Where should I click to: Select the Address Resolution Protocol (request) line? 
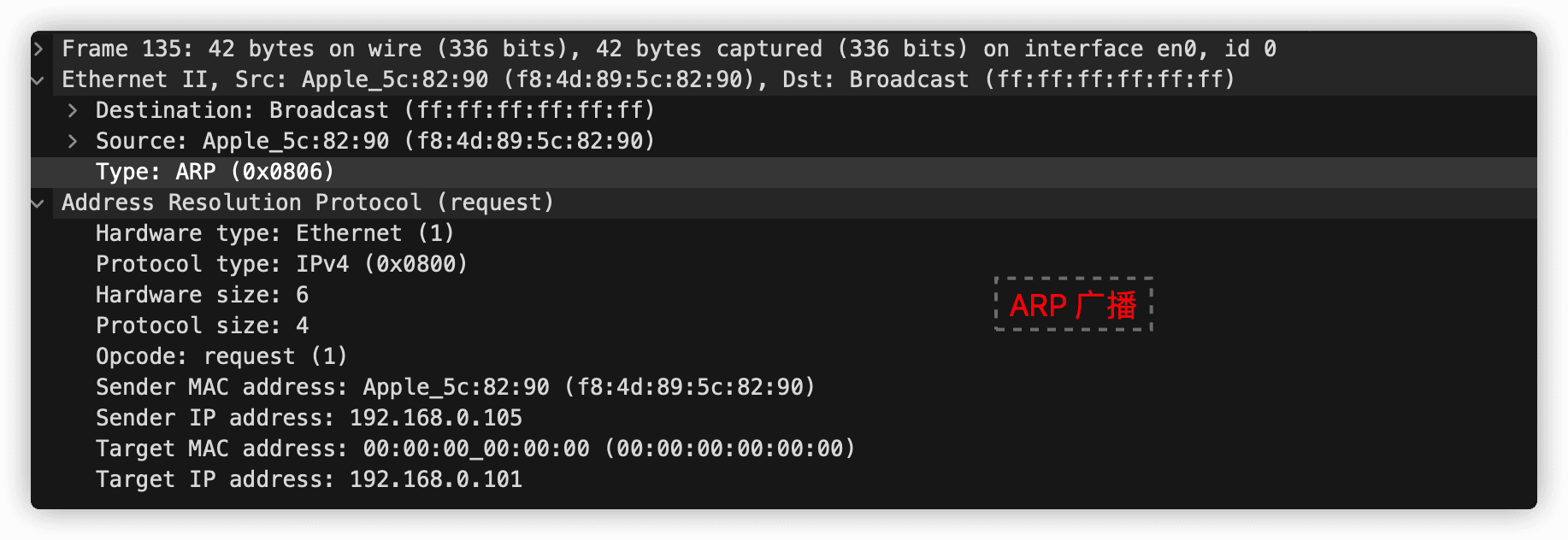click(308, 203)
